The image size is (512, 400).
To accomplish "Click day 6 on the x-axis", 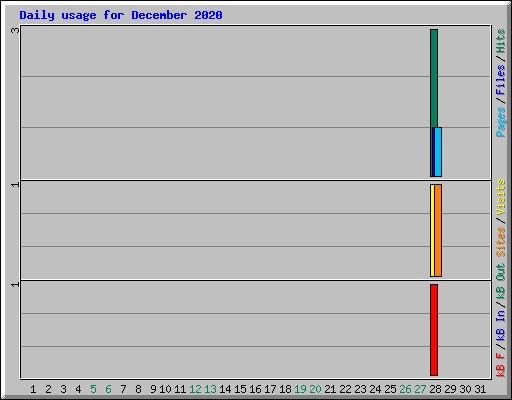I will coord(108,389).
